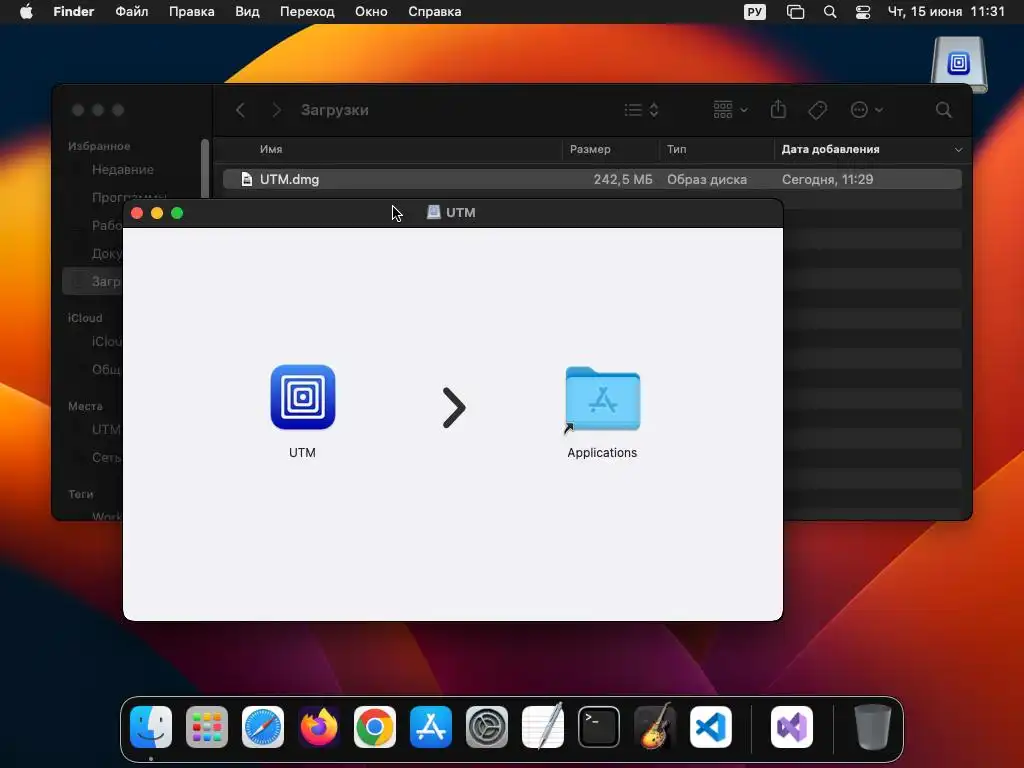The width and height of the screenshot is (1024, 768).
Task: Open the Finder menu
Action: (x=74, y=12)
